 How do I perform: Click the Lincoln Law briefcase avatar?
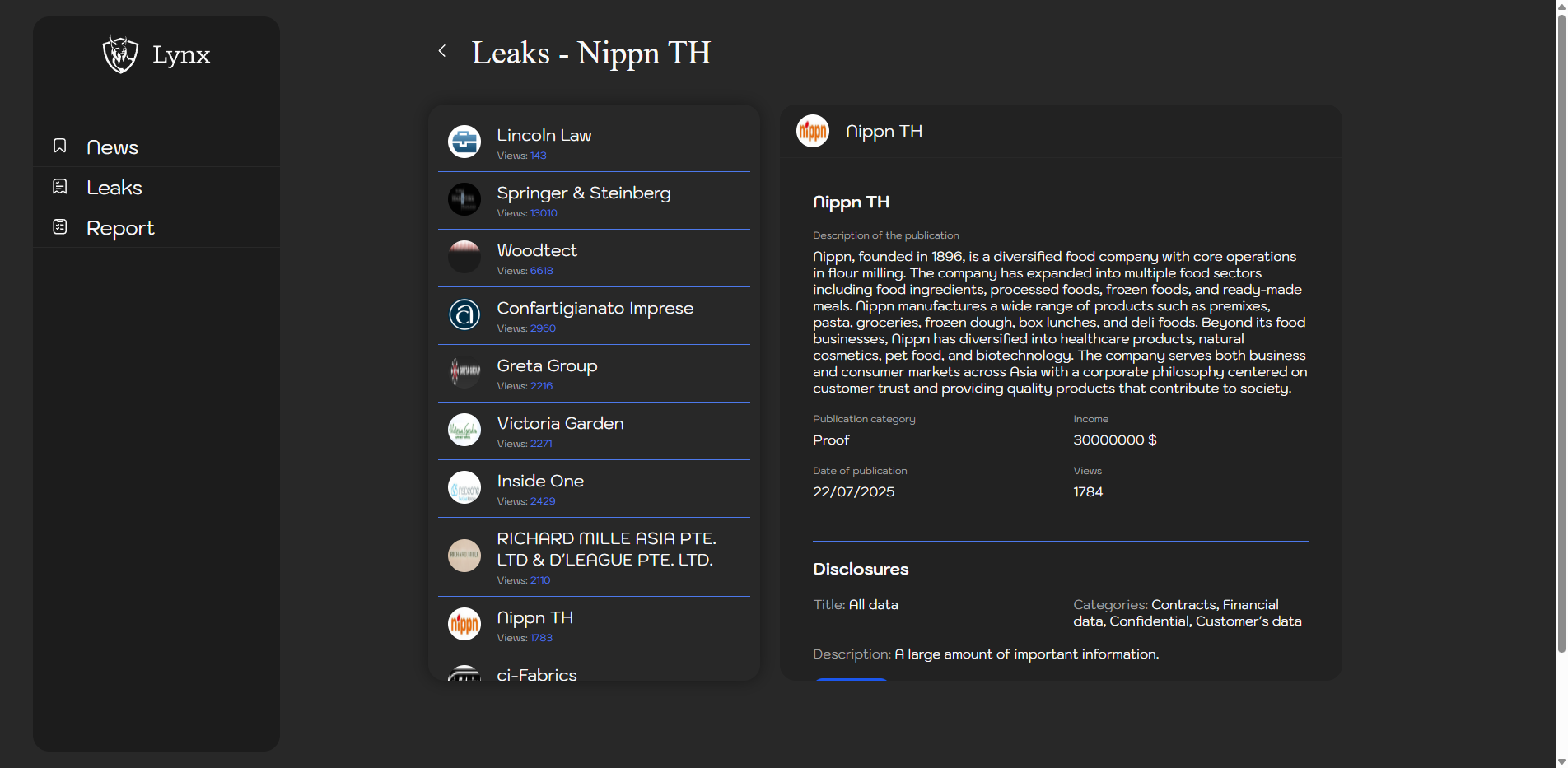click(464, 142)
